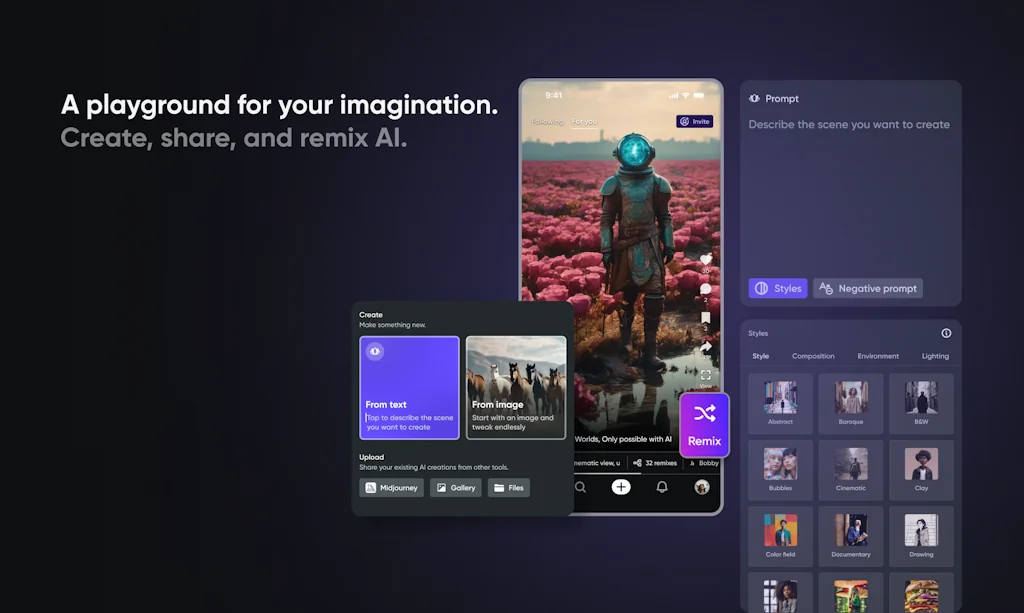This screenshot has height=613, width=1024.
Task: Toggle the Negative prompt option
Action: (x=867, y=288)
